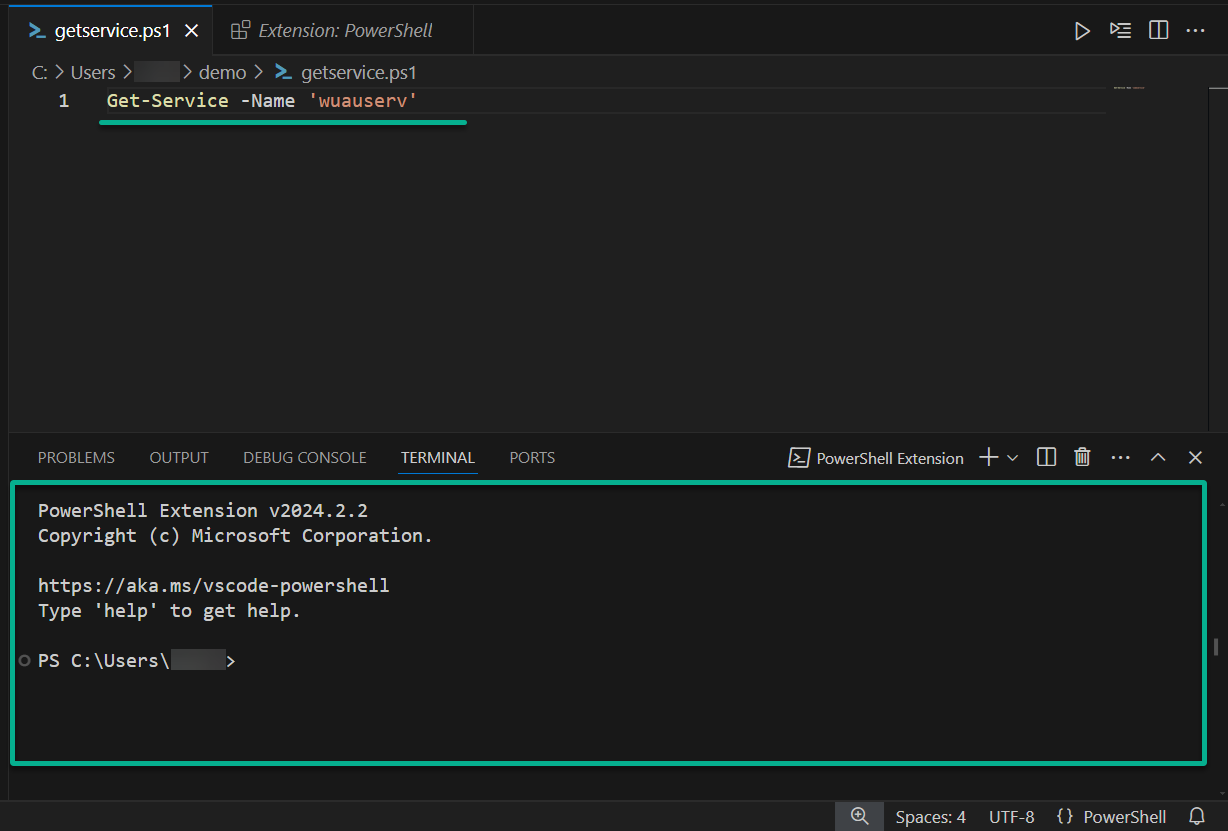Image resolution: width=1228 pixels, height=831 pixels.
Task: Click the editor minimap preview
Action: click(1128, 89)
